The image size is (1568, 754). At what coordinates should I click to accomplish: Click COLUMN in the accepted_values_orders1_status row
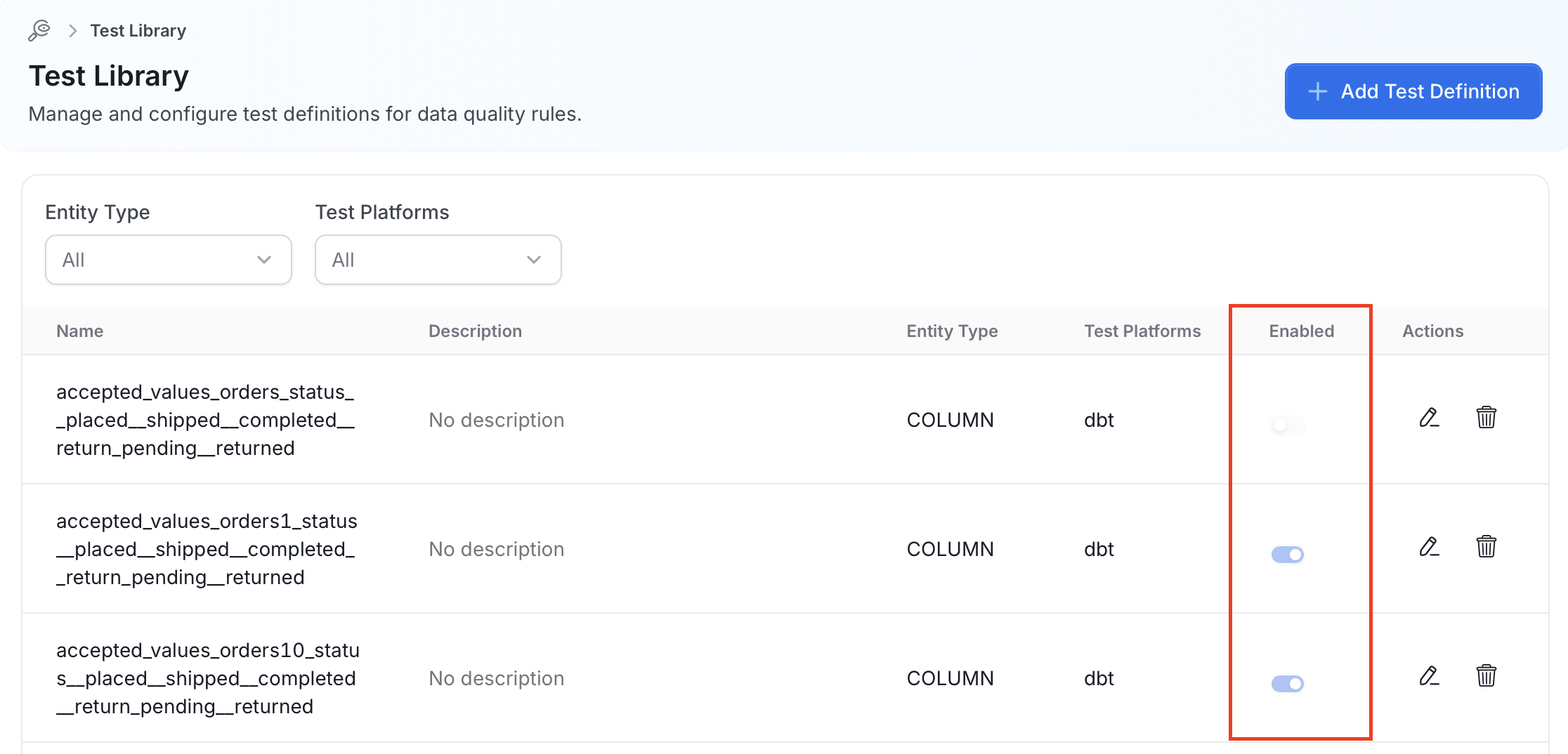click(950, 549)
